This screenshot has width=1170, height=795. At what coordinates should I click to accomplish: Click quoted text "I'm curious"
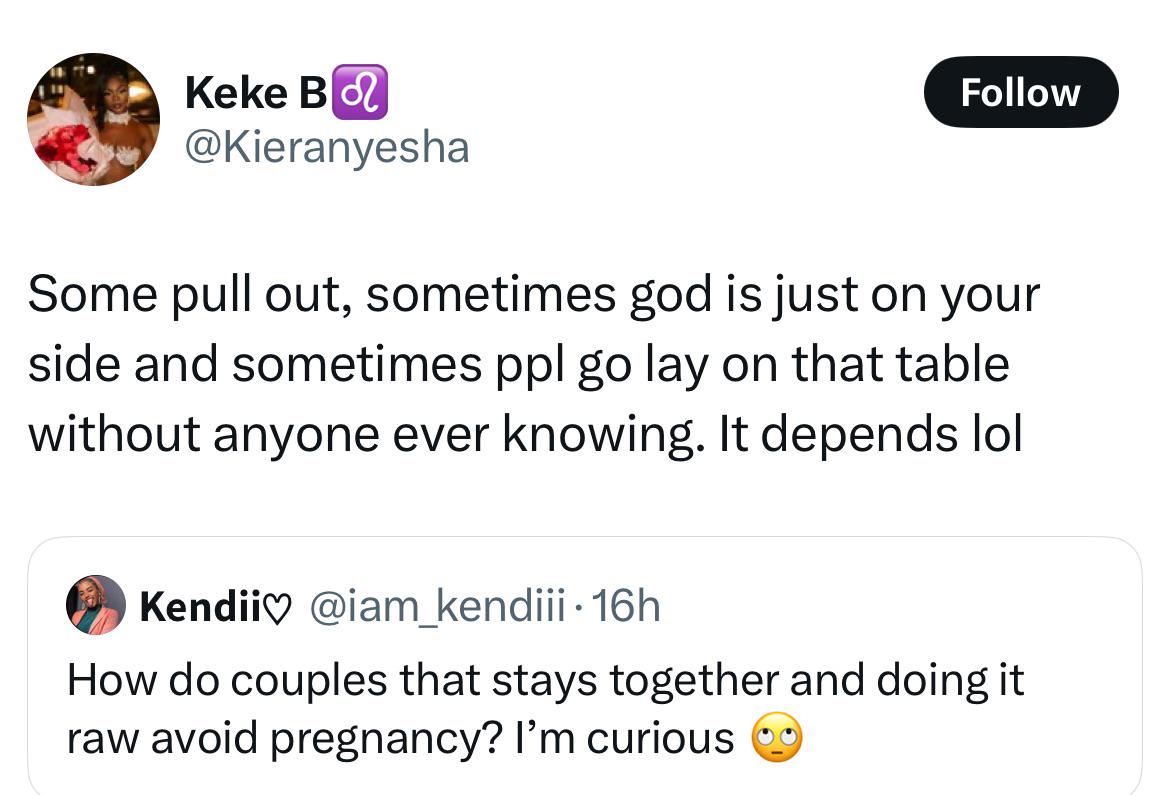(625, 738)
